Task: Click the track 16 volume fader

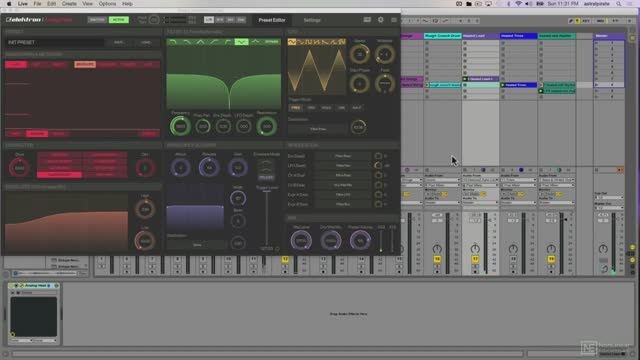Action: tap(448, 243)
